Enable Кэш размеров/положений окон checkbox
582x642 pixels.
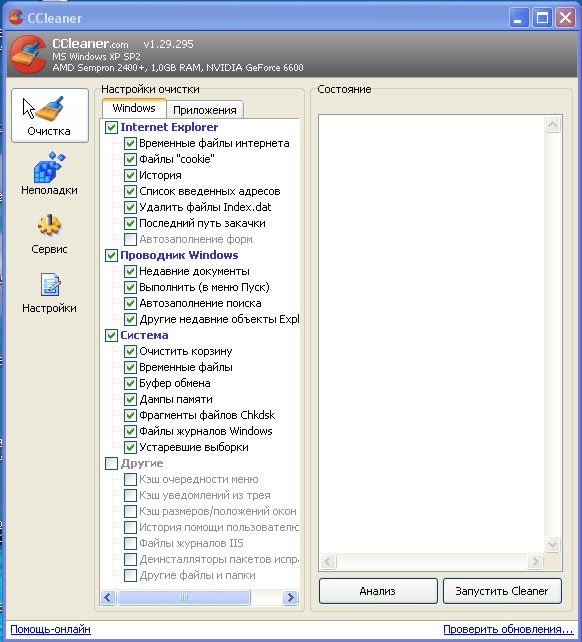(x=130, y=511)
